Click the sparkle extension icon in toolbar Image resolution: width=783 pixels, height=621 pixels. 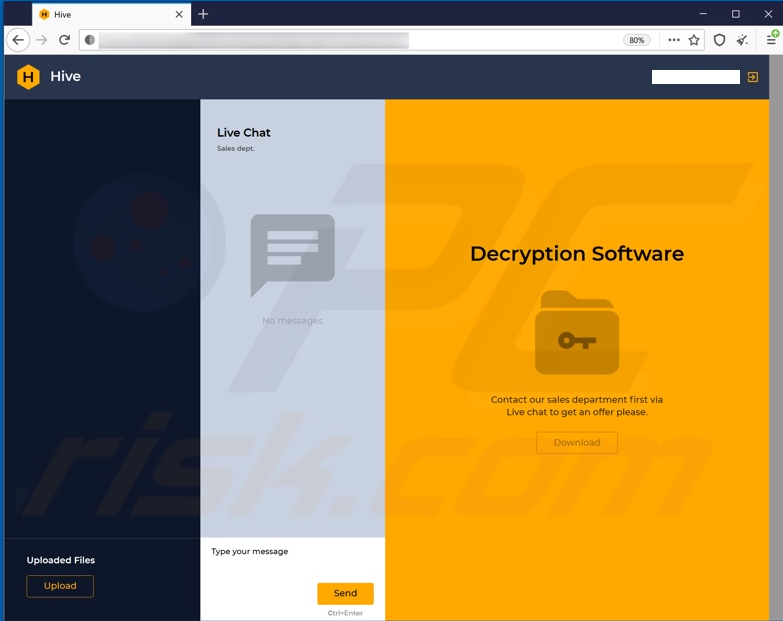click(x=742, y=40)
